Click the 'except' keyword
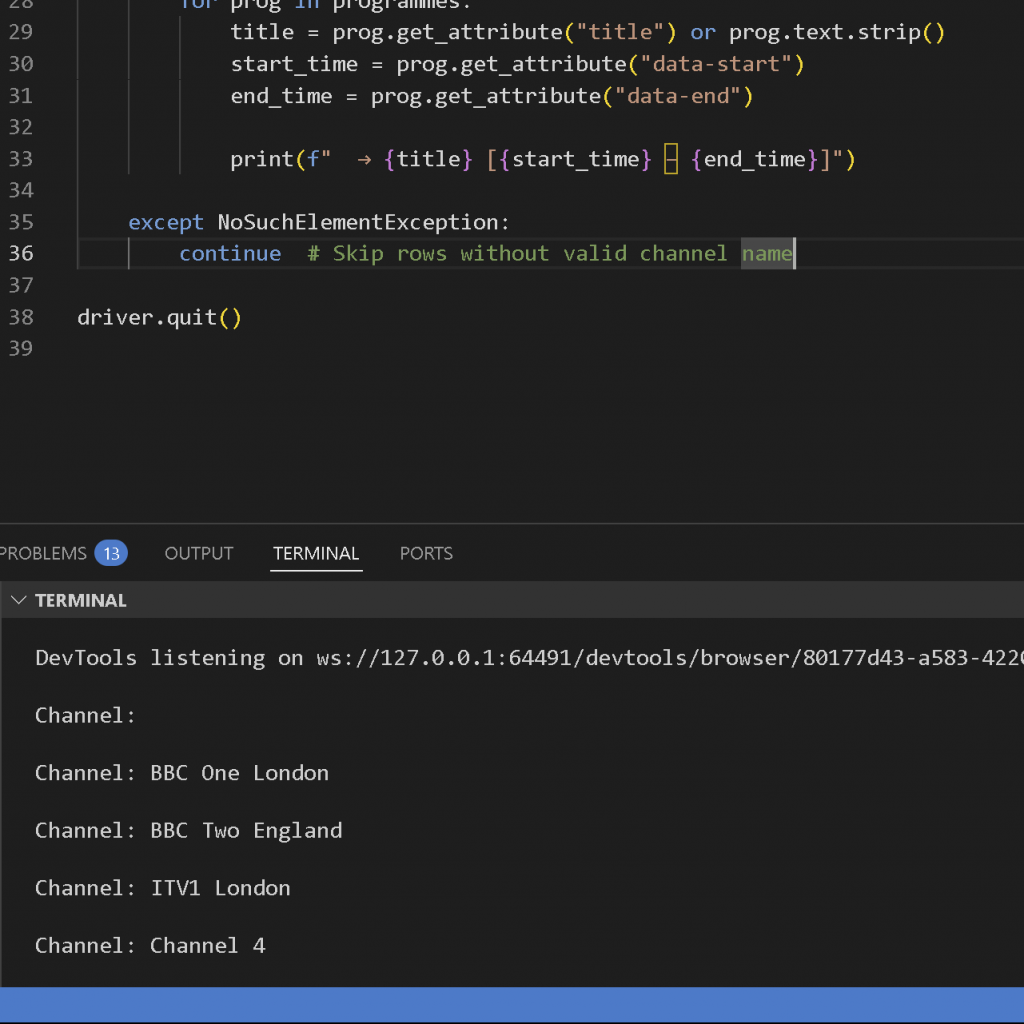The height and width of the screenshot is (1024, 1024). click(166, 222)
